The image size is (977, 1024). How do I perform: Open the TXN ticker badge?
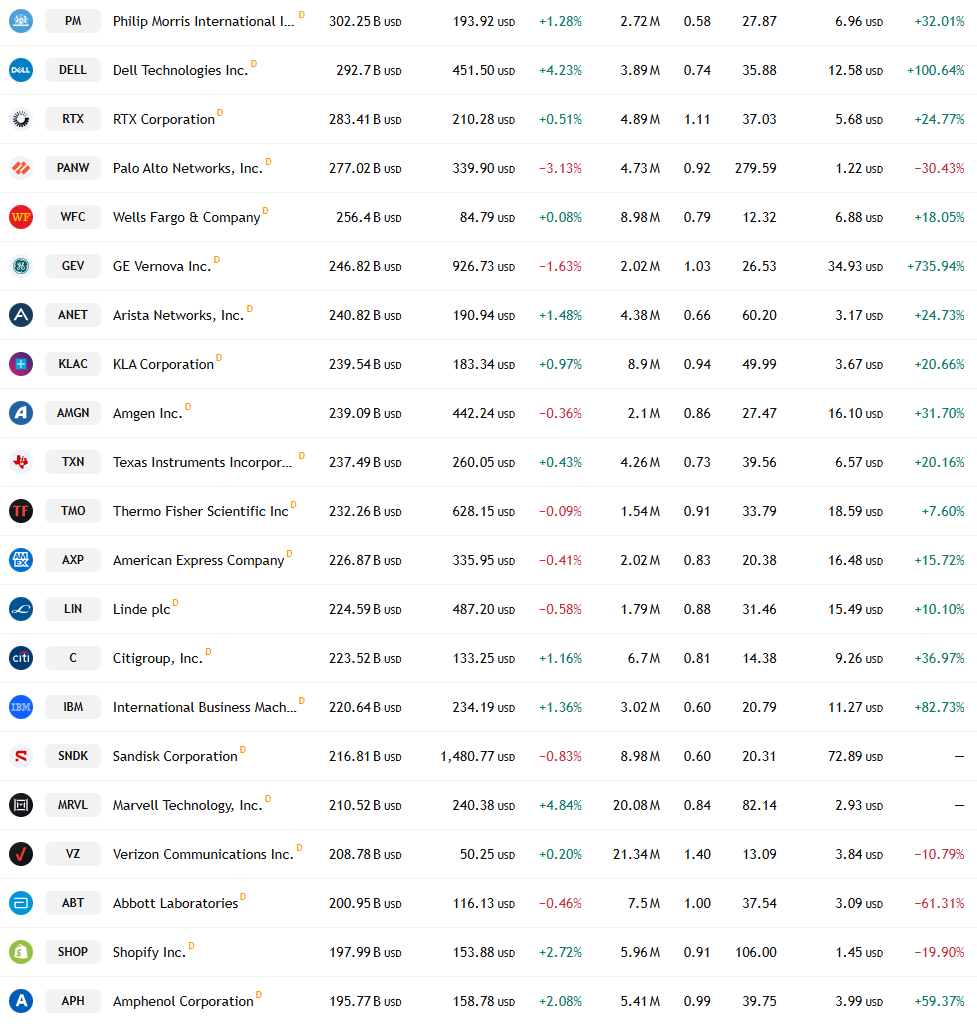click(73, 462)
